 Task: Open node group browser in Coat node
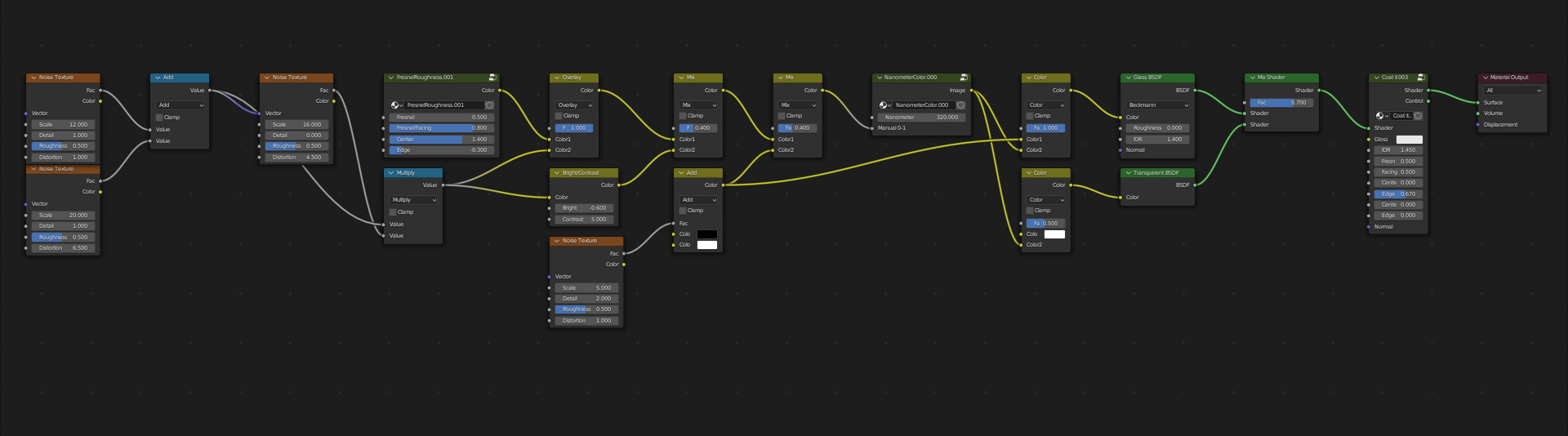pyautogui.click(x=1381, y=116)
